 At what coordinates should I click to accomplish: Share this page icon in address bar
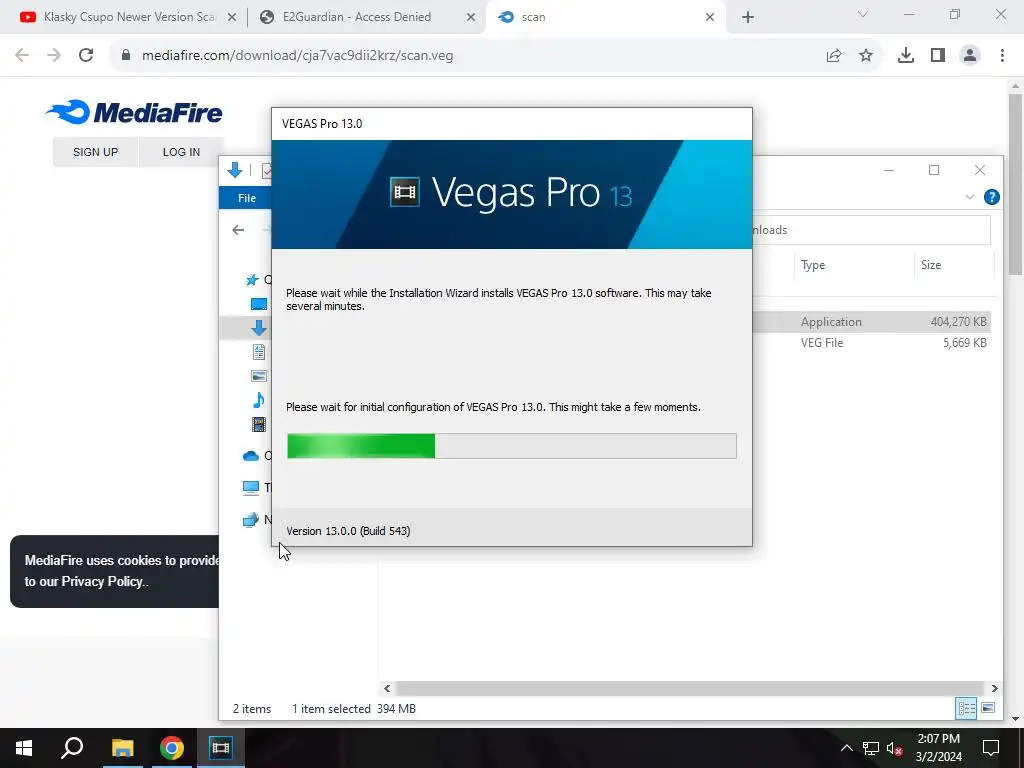[834, 56]
